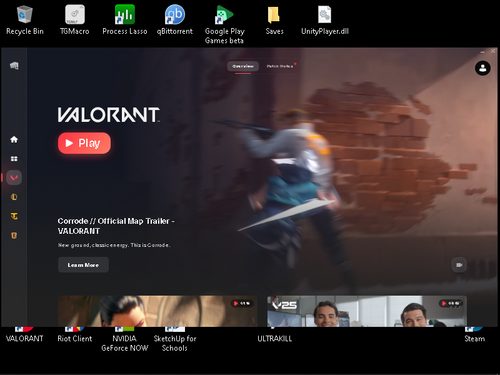Open the games library grid icon
Image resolution: width=500 pixels, height=375 pixels.
point(14,159)
